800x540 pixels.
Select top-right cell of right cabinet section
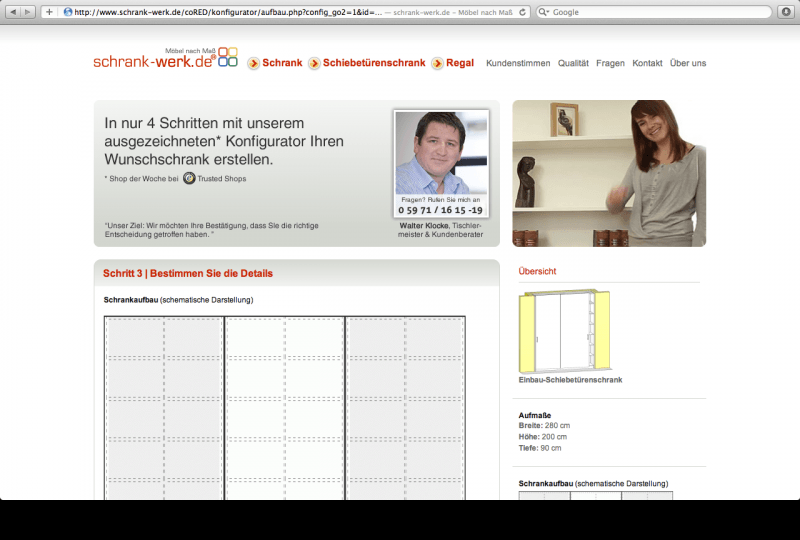pyautogui.click(x=434, y=337)
